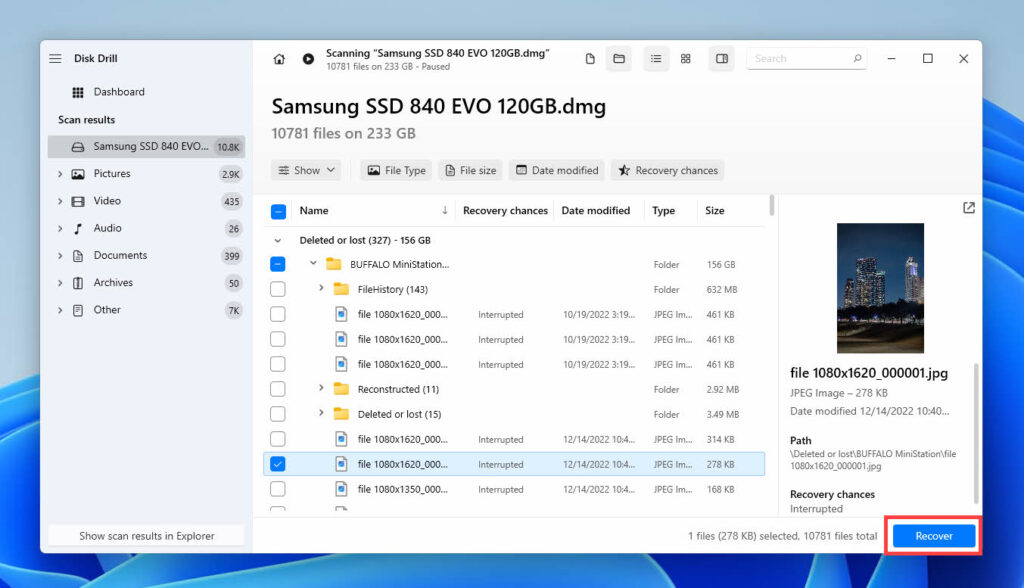Toggle the preview panel icon
Screen dimensions: 1024x588
point(721,58)
